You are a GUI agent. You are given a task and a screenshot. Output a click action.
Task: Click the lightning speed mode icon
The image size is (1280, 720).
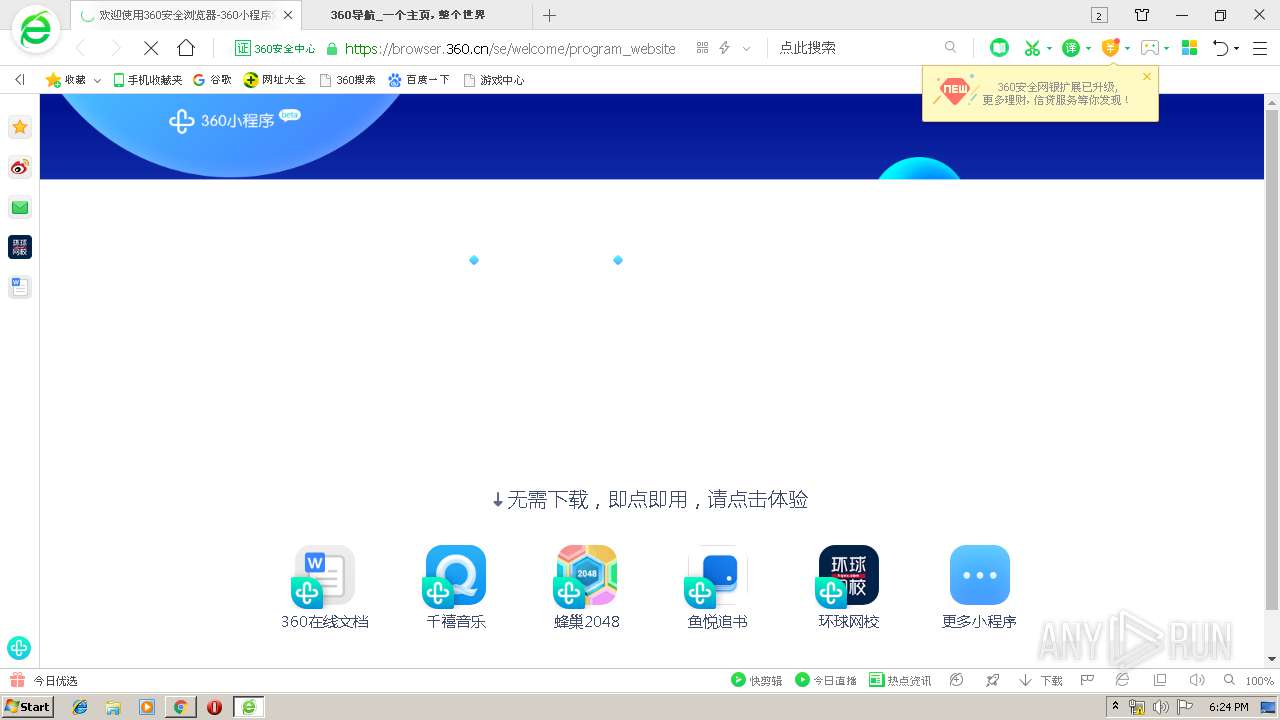point(725,48)
